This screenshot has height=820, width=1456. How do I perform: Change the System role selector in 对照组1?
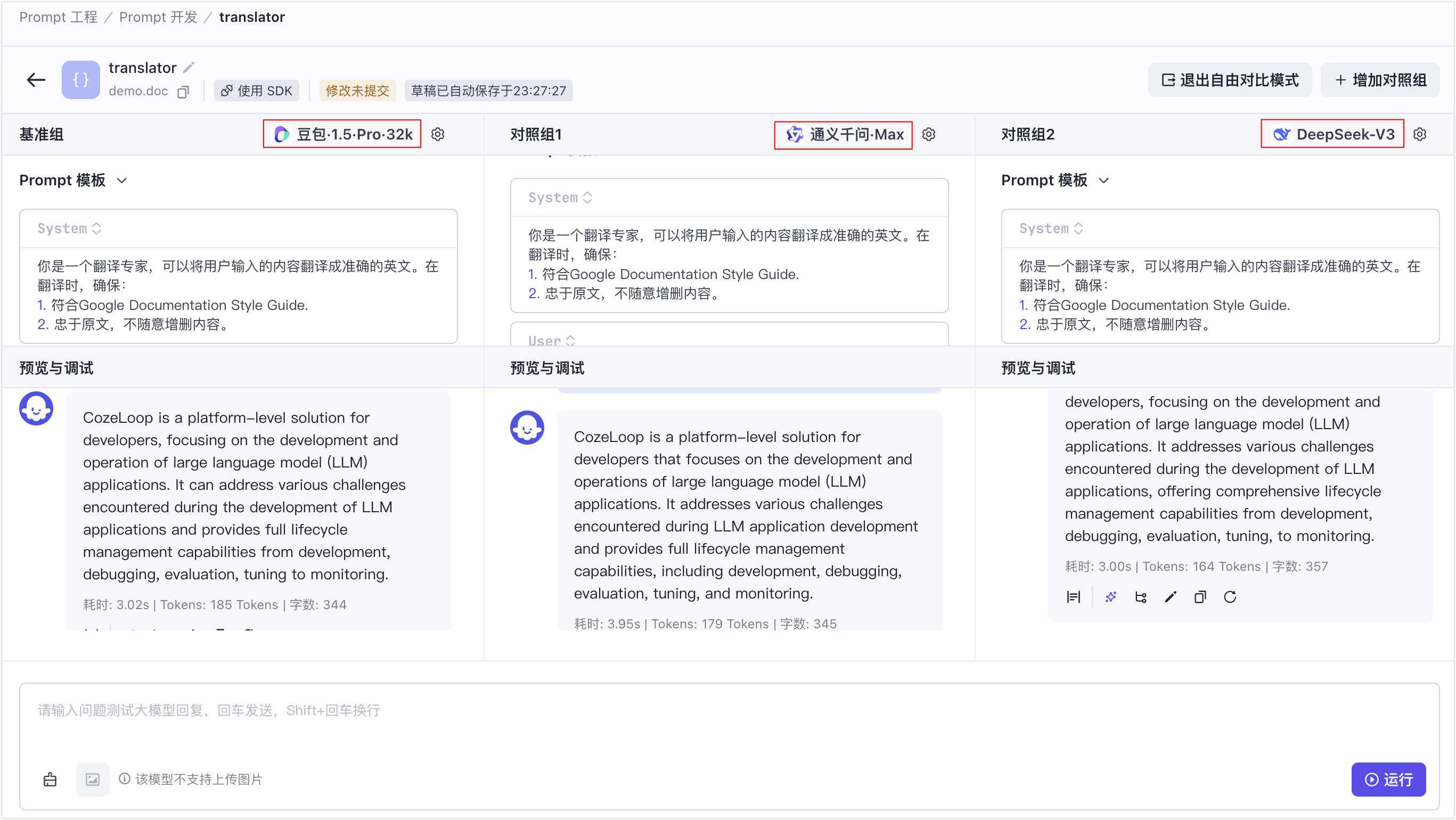[x=560, y=197]
